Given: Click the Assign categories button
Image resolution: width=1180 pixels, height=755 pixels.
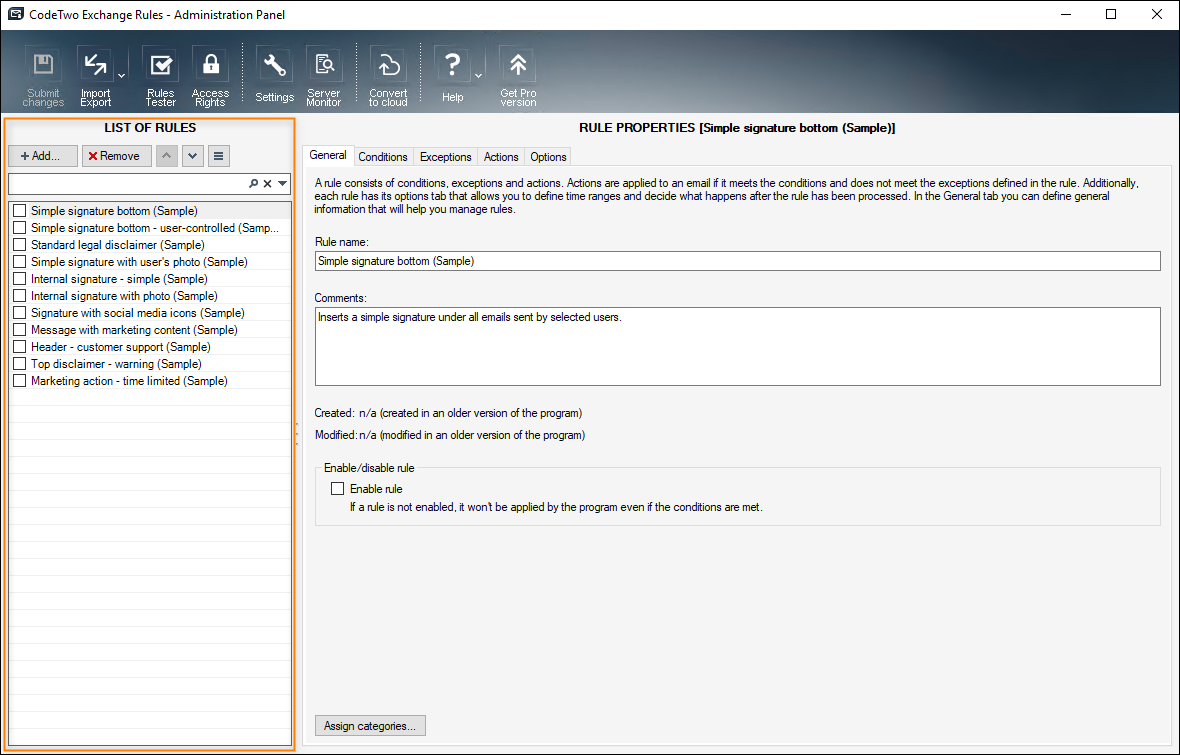Looking at the screenshot, I should coord(370,726).
